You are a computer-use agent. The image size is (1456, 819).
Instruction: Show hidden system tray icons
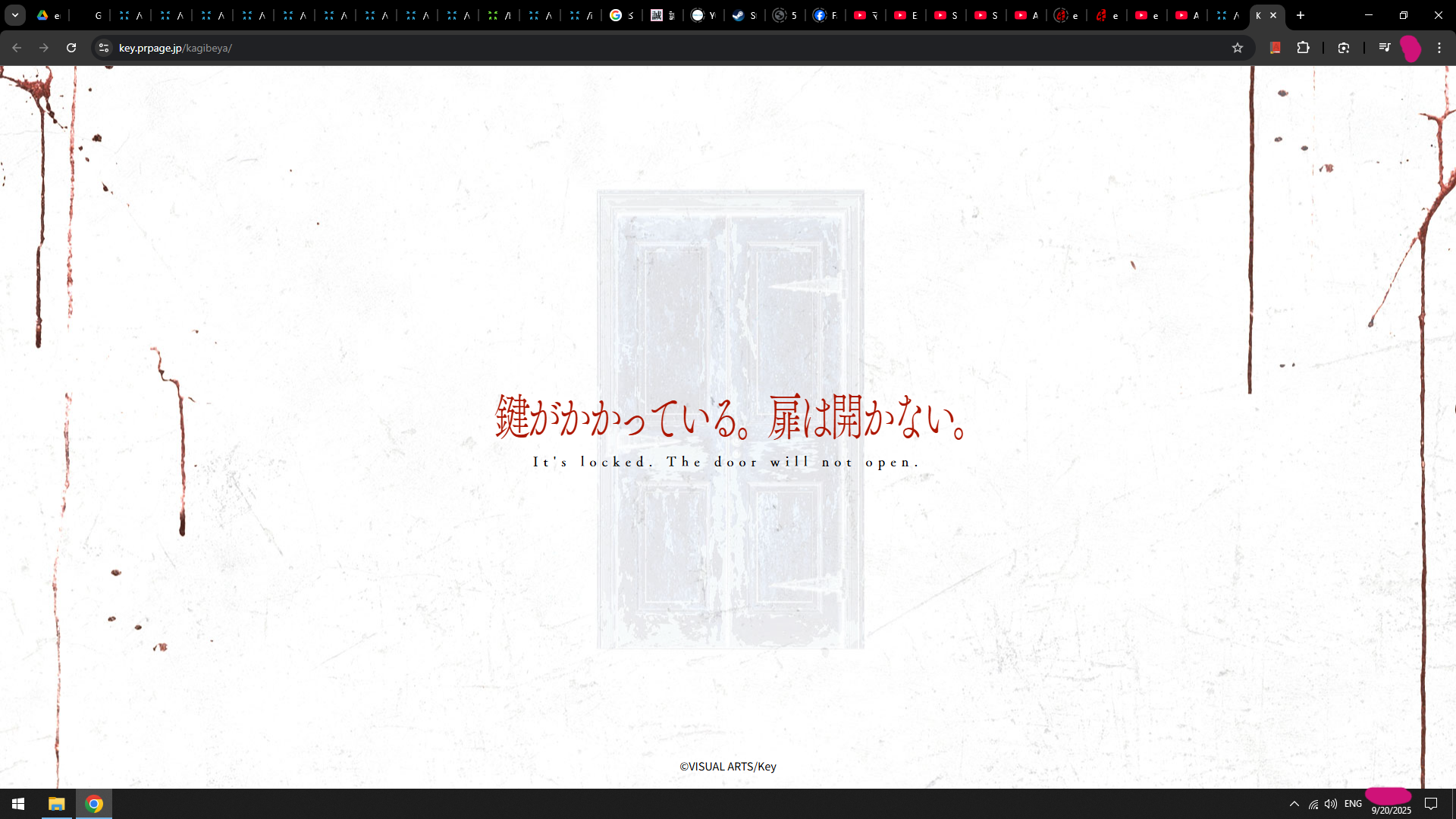(x=1294, y=804)
